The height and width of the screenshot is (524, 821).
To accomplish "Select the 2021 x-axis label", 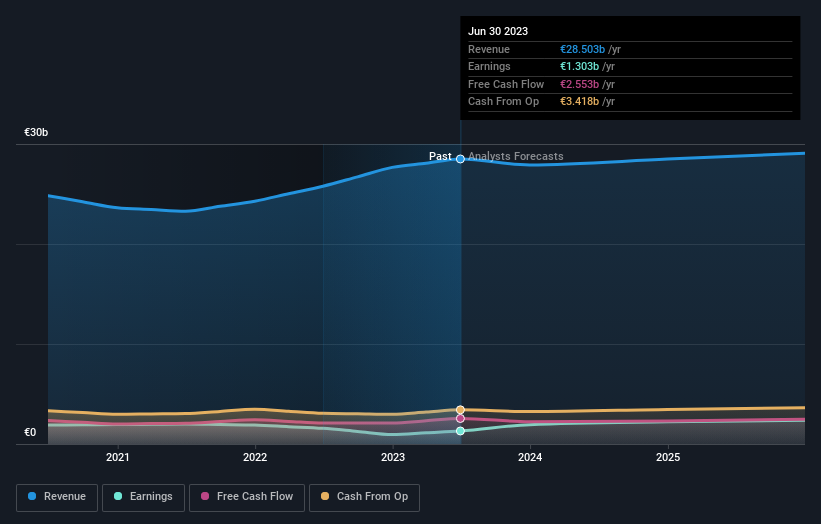I will 117,457.
